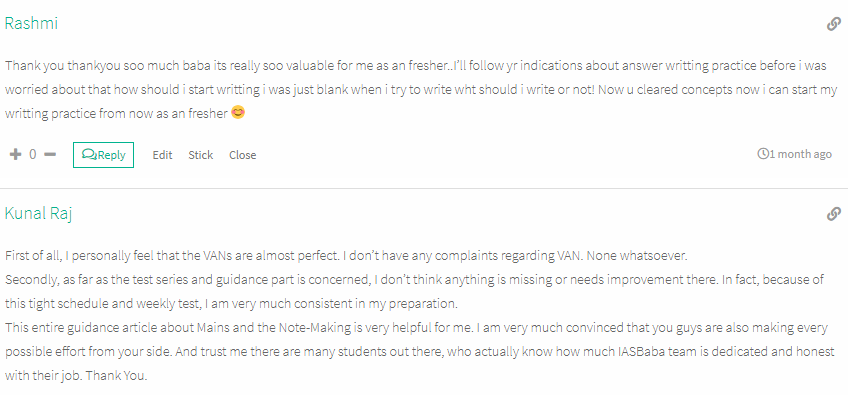Click the clock icon beside 1 month ago
The height and width of the screenshot is (395, 848).
[x=763, y=154]
